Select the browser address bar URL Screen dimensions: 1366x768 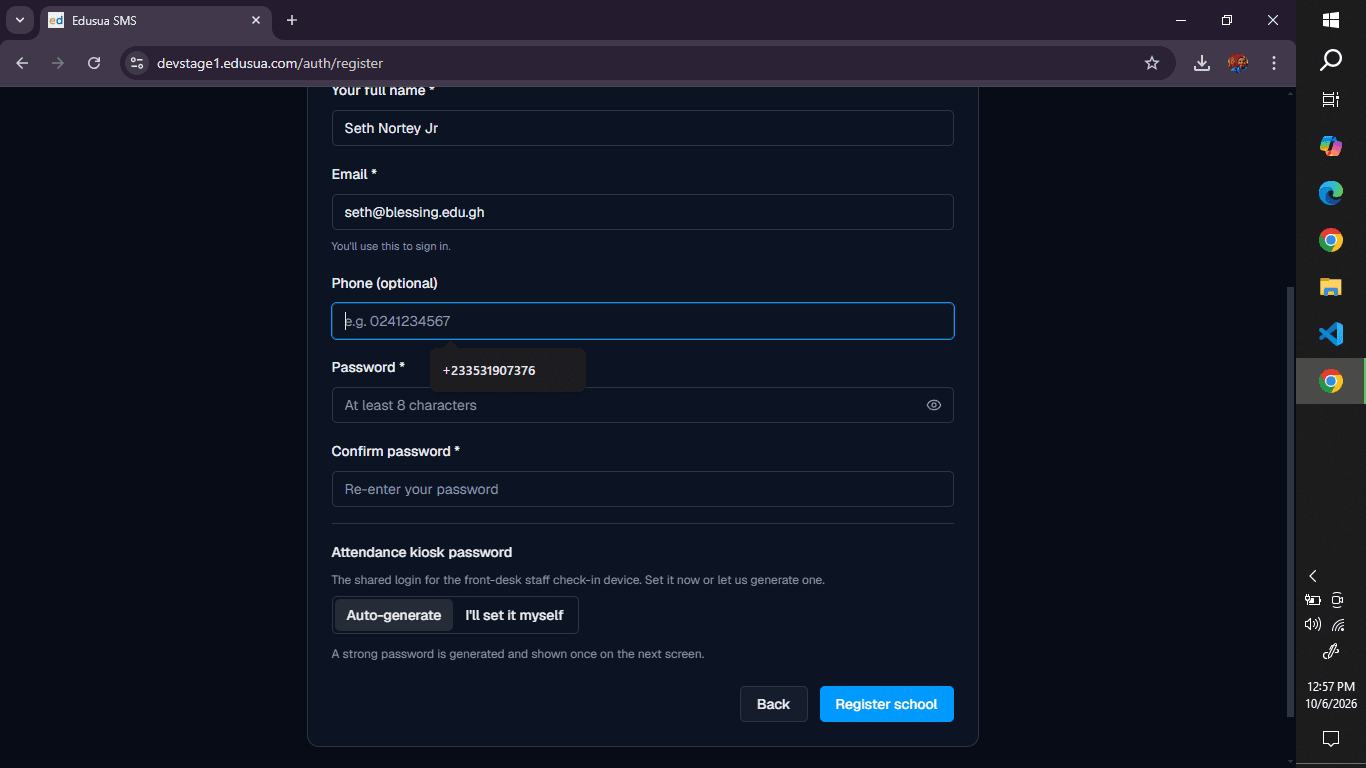pyautogui.click(x=270, y=63)
